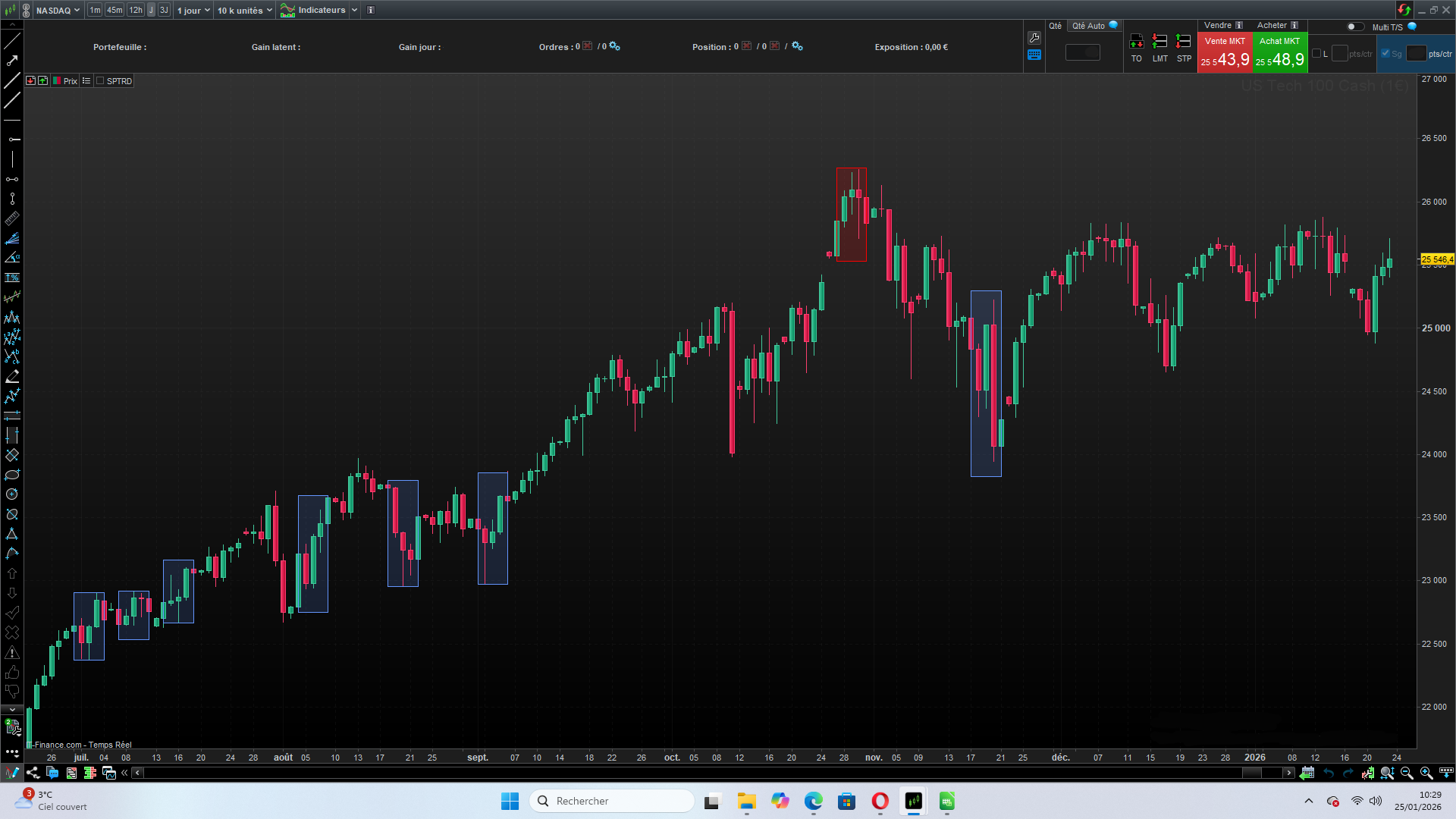Click the undo arrow in bottom toolbar
This screenshot has height=819, width=1456.
(1329, 773)
